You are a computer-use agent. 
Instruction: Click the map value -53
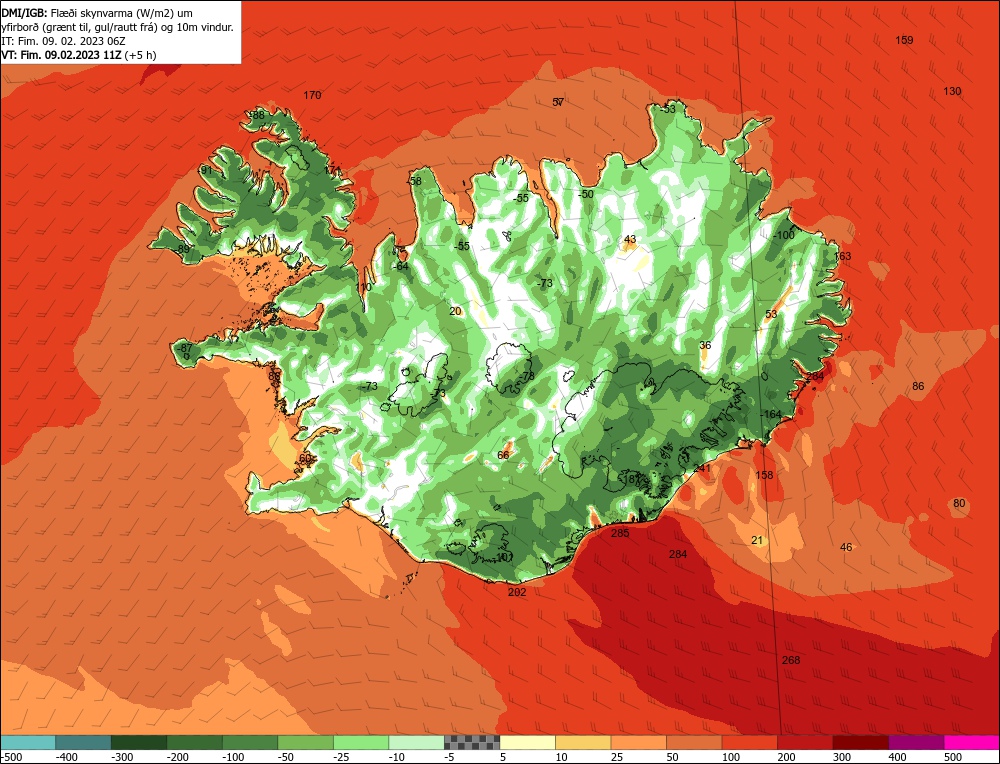[x=667, y=110]
